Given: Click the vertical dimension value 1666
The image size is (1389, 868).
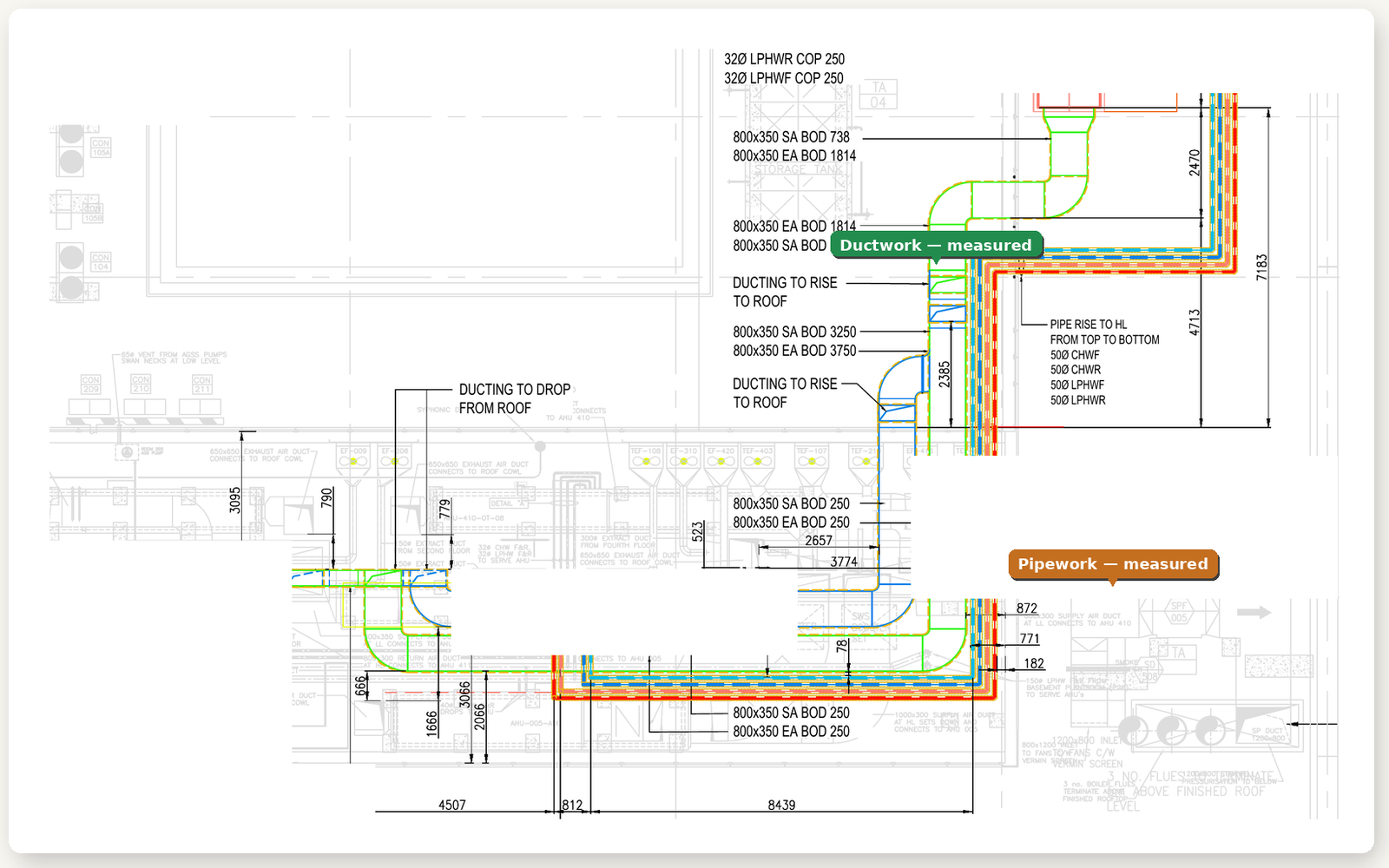Looking at the screenshot, I should [432, 724].
